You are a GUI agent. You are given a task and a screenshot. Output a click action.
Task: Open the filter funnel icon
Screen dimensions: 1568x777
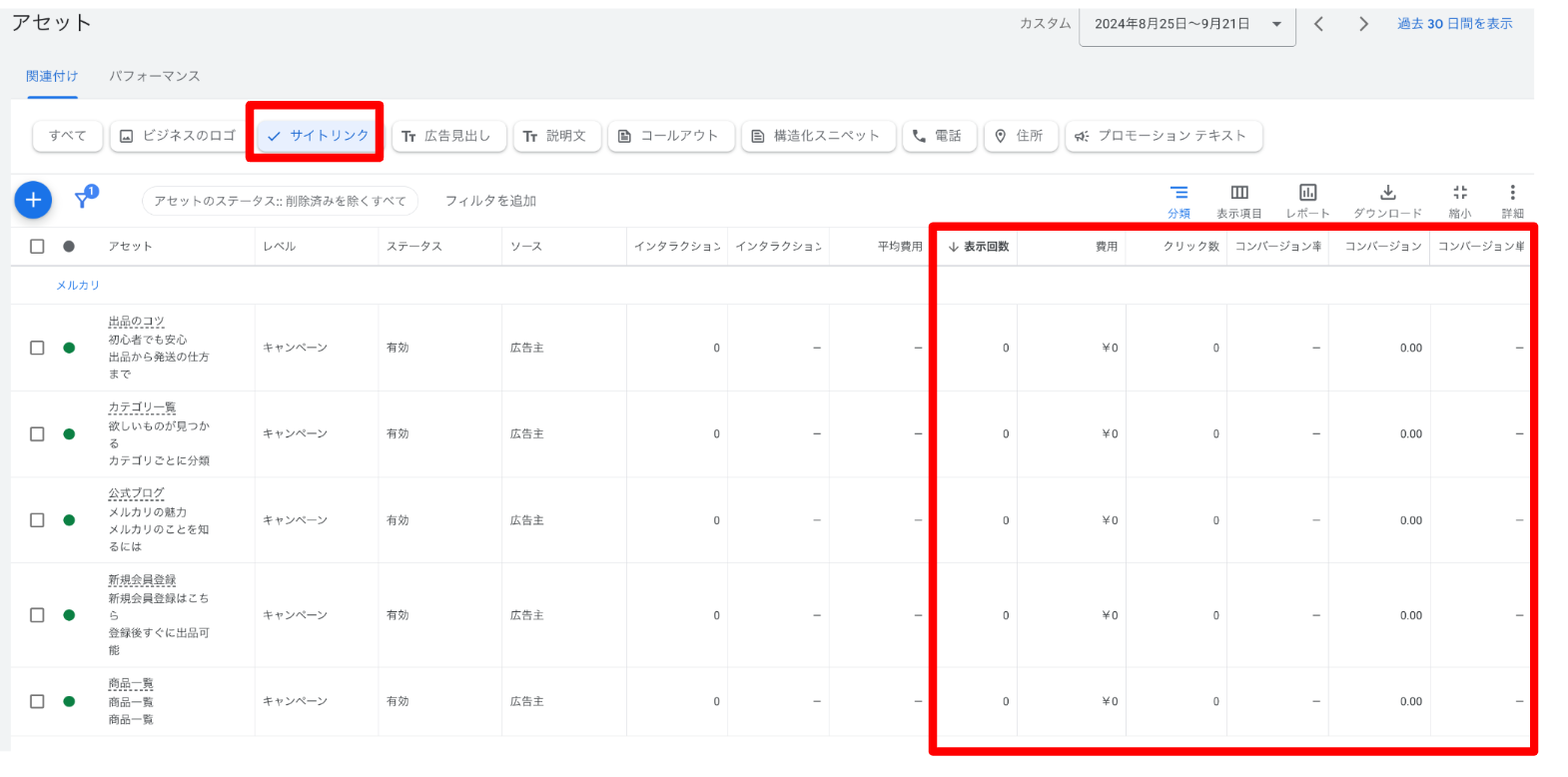coord(85,198)
